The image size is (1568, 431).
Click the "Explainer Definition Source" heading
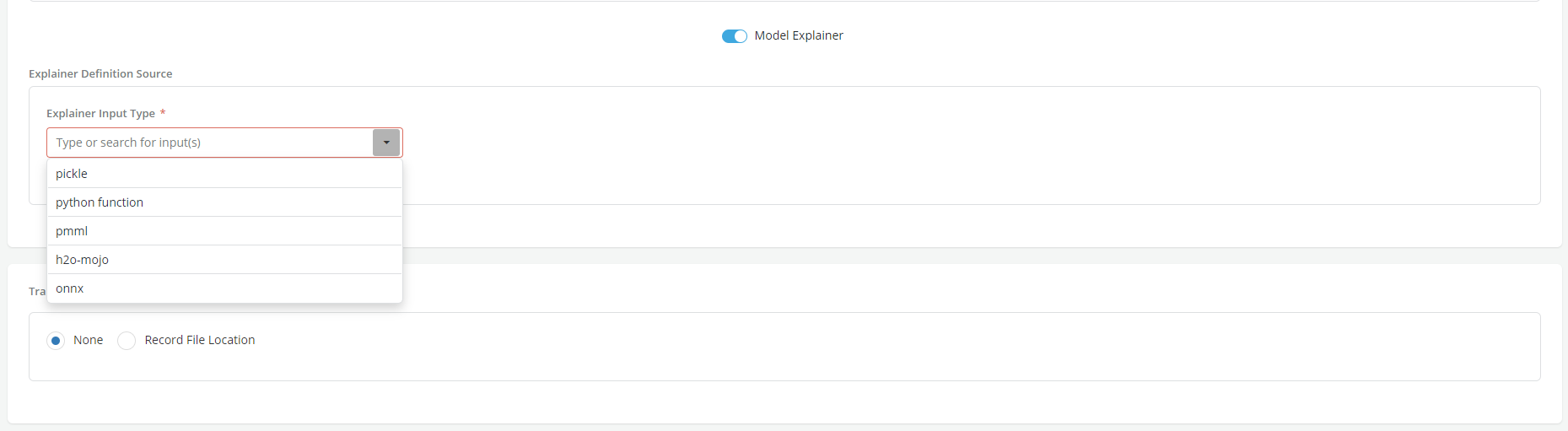pos(100,74)
